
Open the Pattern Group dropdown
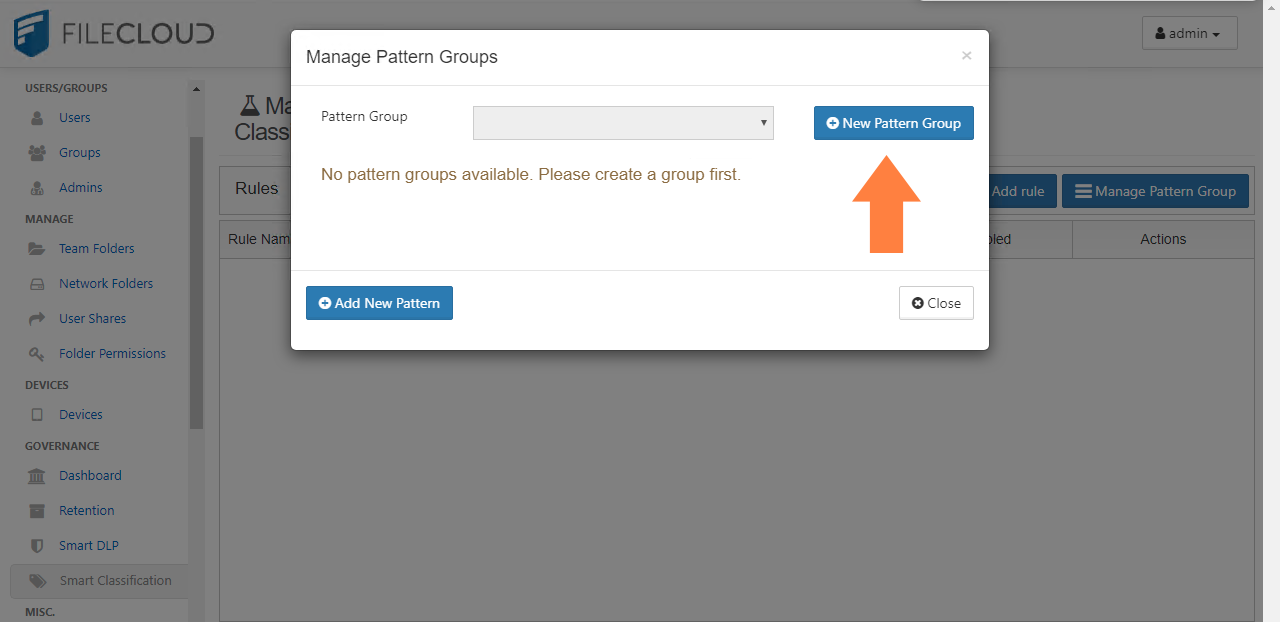click(x=622, y=122)
